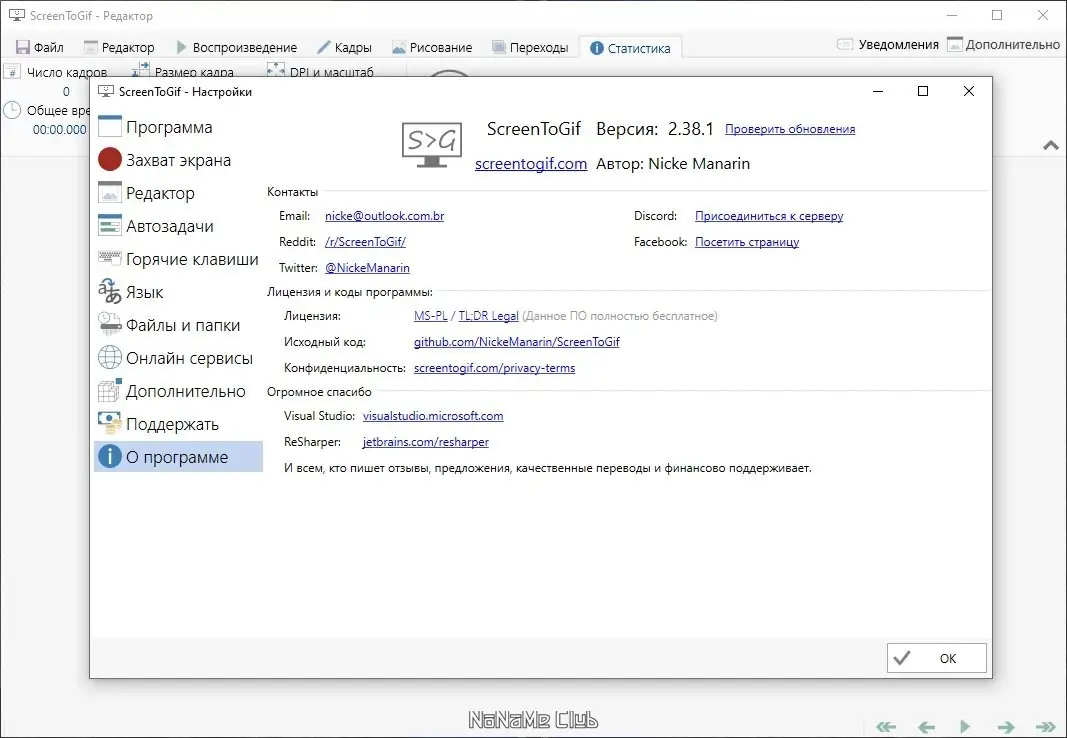Click the Общее время clock icon
Viewport: 1067px width, 738px height.
(12, 110)
